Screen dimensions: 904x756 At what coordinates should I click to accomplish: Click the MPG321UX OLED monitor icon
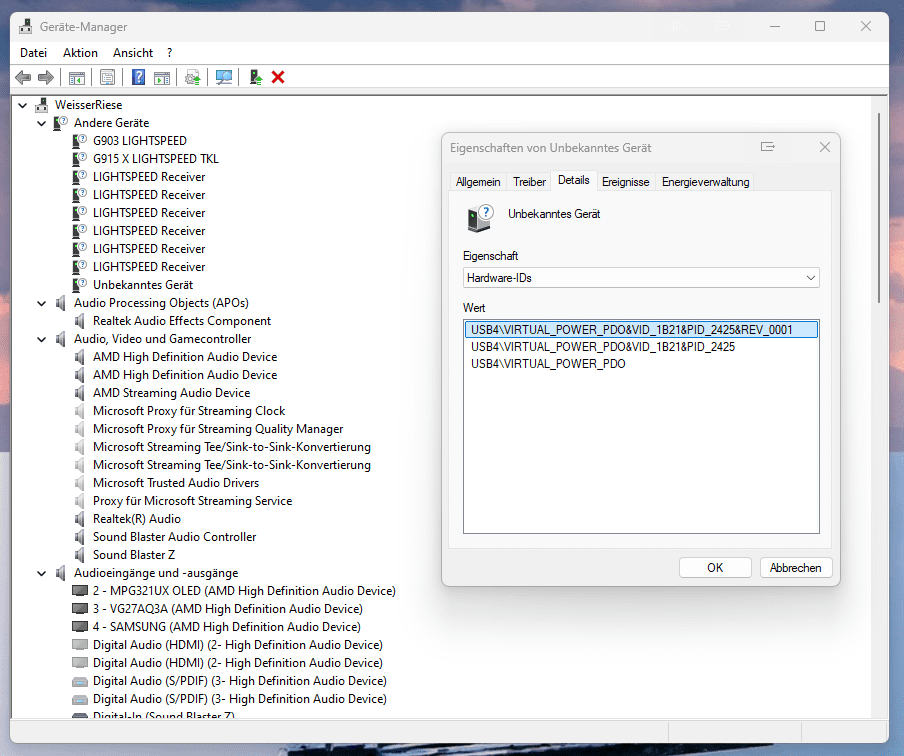80,591
